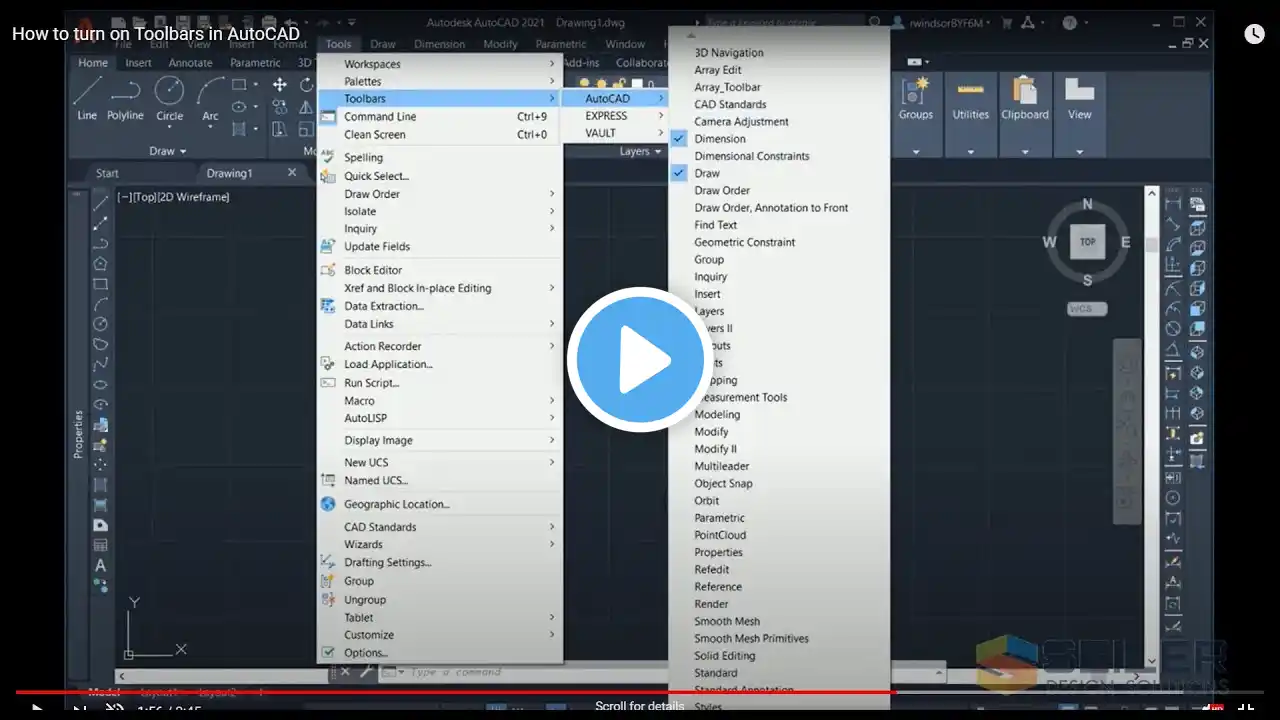Expand the Wizards submenu
Image resolution: width=1280 pixels, height=720 pixels.
(440, 544)
